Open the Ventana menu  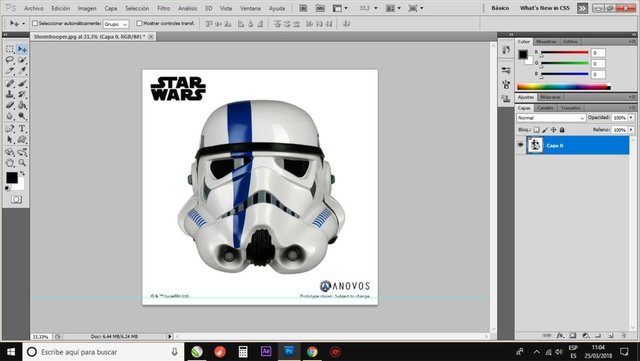coord(250,8)
